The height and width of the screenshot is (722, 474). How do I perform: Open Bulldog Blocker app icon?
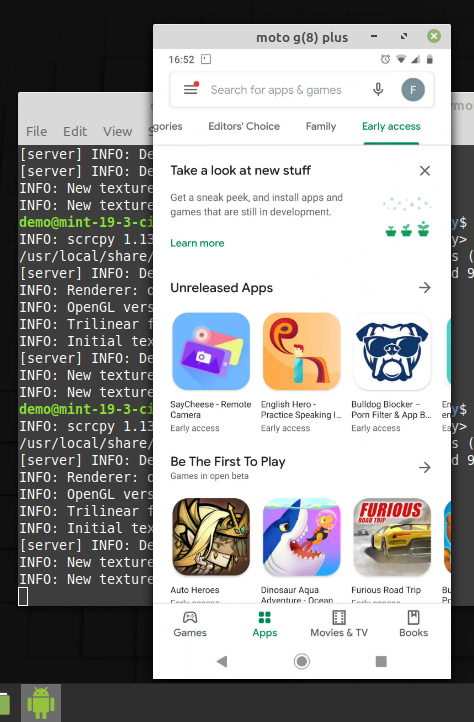point(392,351)
